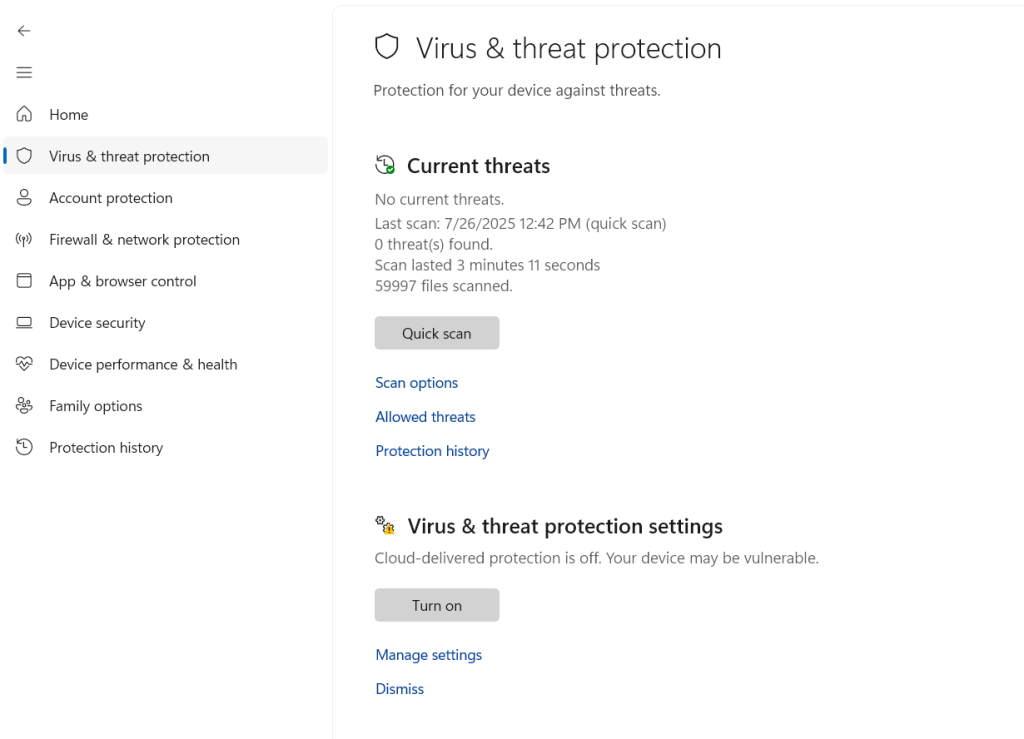1024x739 pixels.
Task: Dismiss the cloud protection warning
Action: 399,689
